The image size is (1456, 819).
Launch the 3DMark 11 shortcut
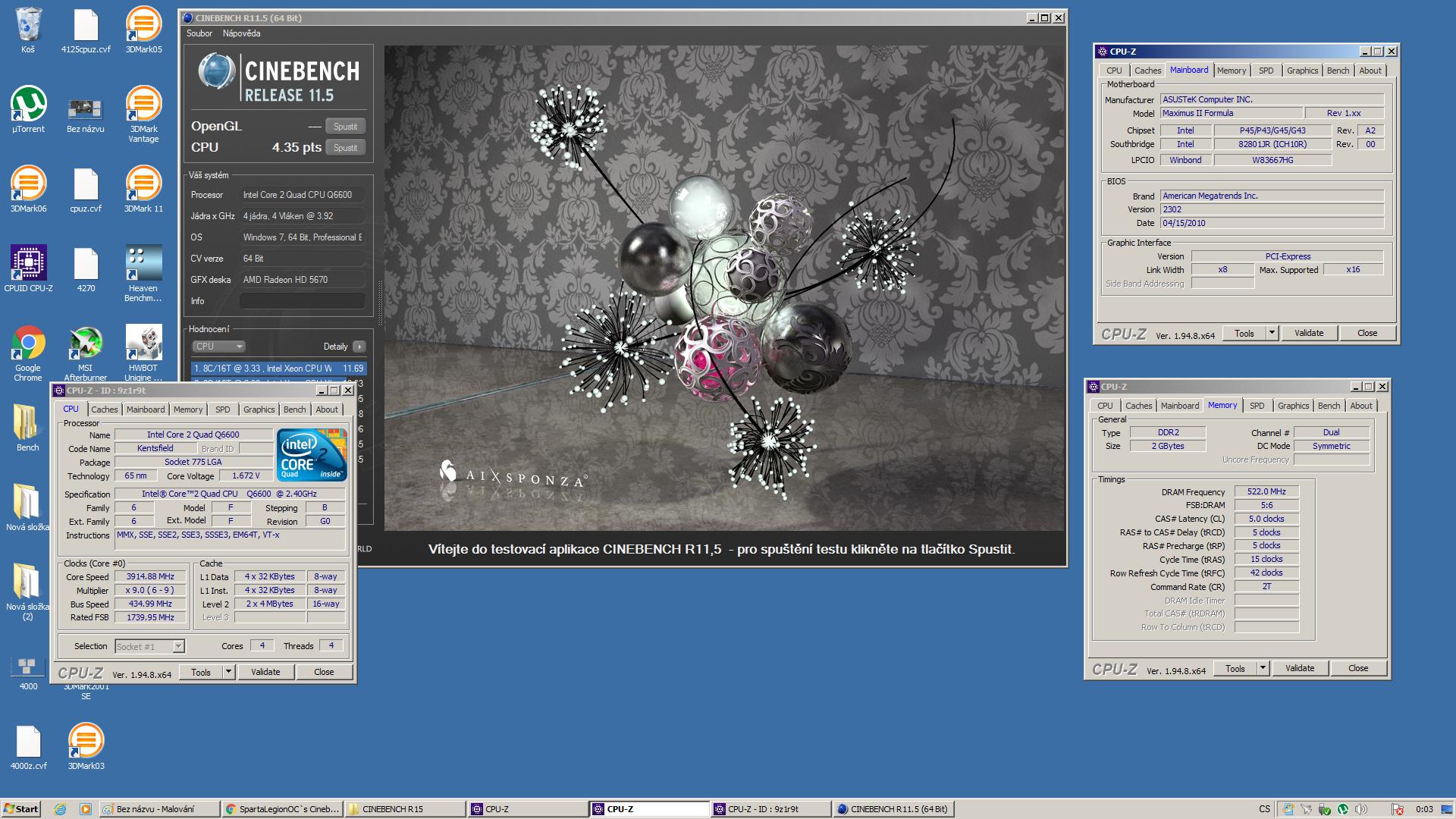[143, 190]
